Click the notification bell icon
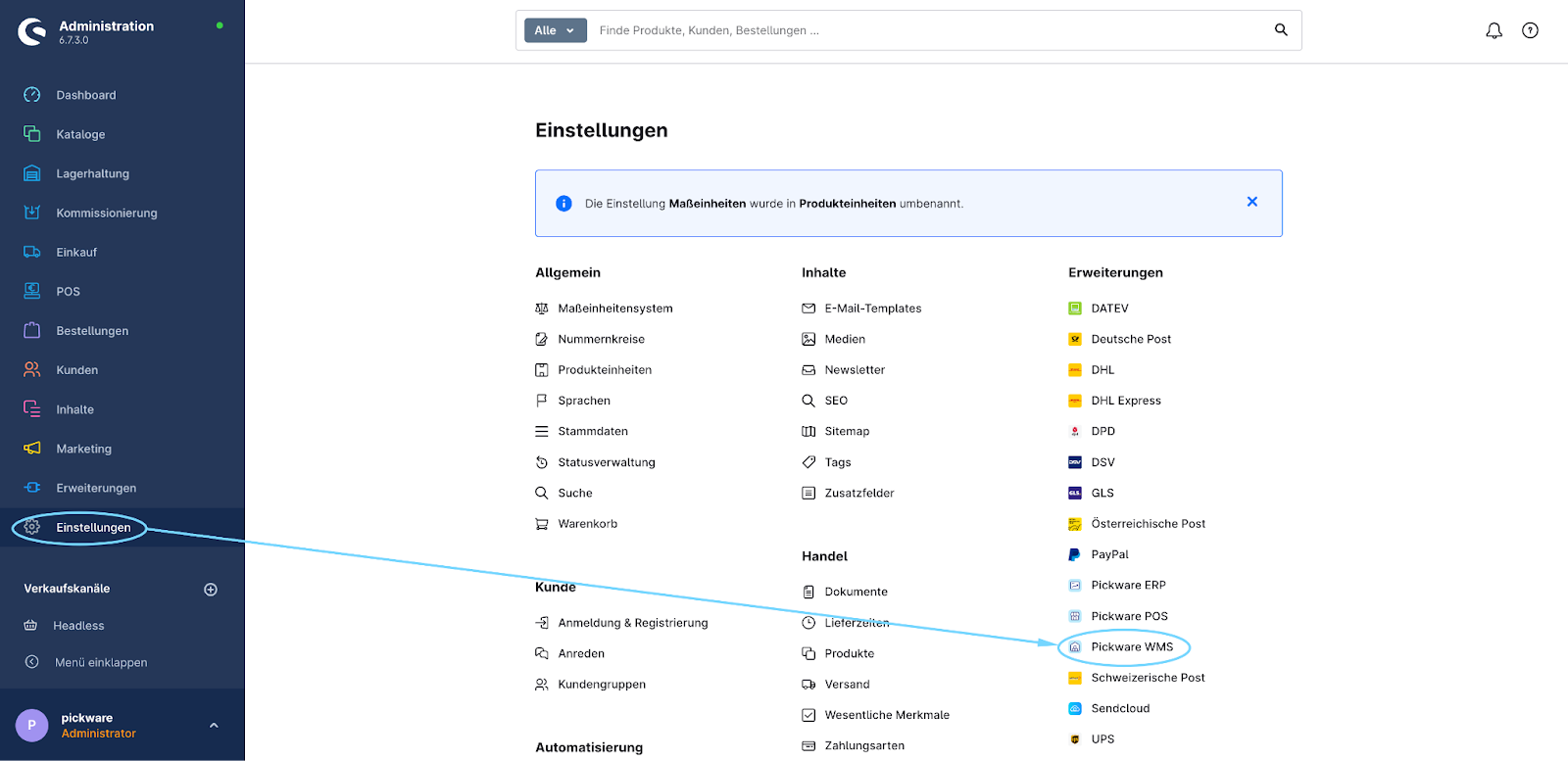Viewport: 1568px width, 761px height. [1494, 30]
